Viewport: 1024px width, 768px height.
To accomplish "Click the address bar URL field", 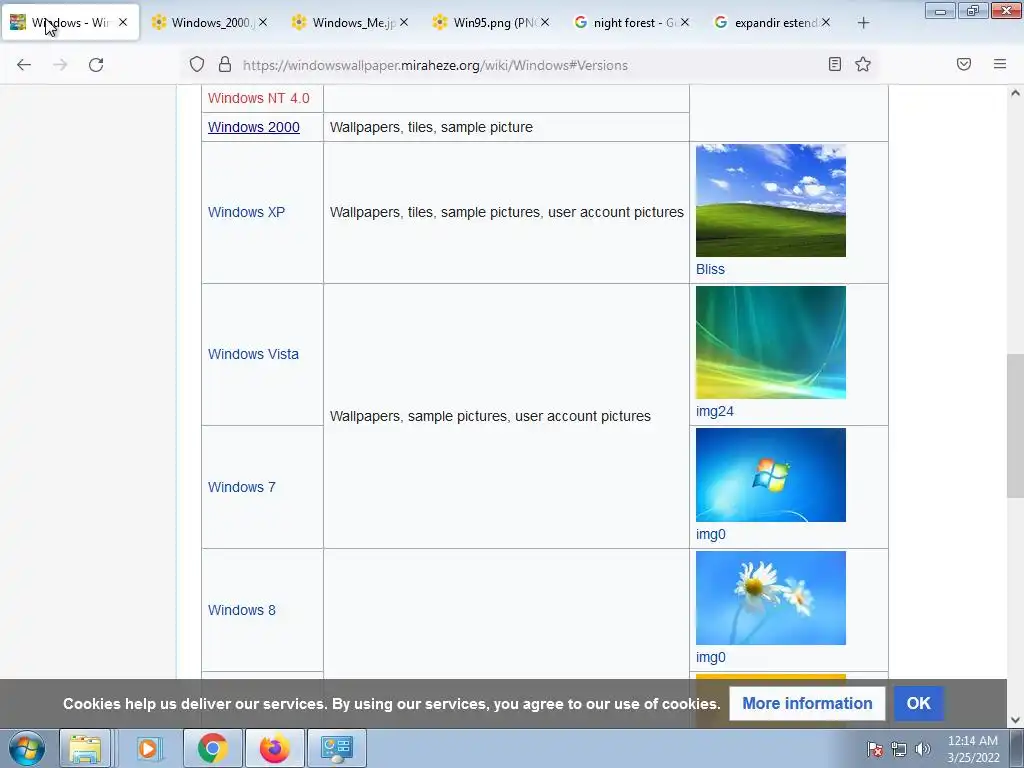I will tap(529, 65).
